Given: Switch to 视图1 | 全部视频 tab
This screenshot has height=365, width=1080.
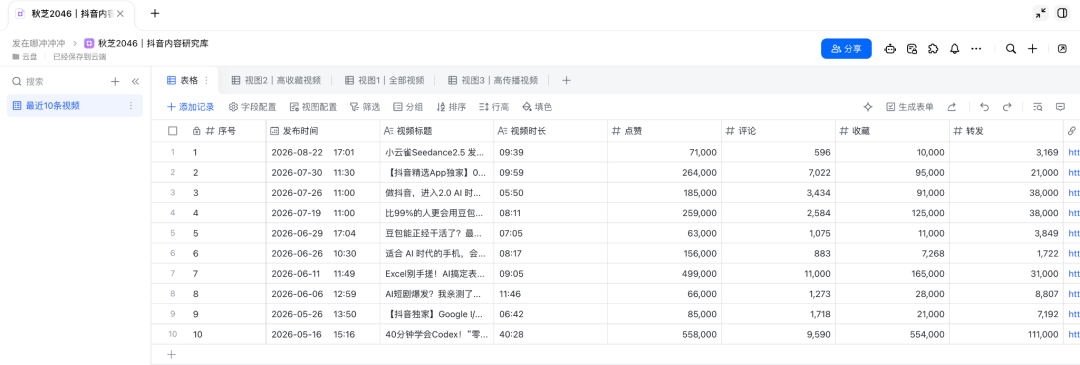Looking at the screenshot, I should click(384, 81).
